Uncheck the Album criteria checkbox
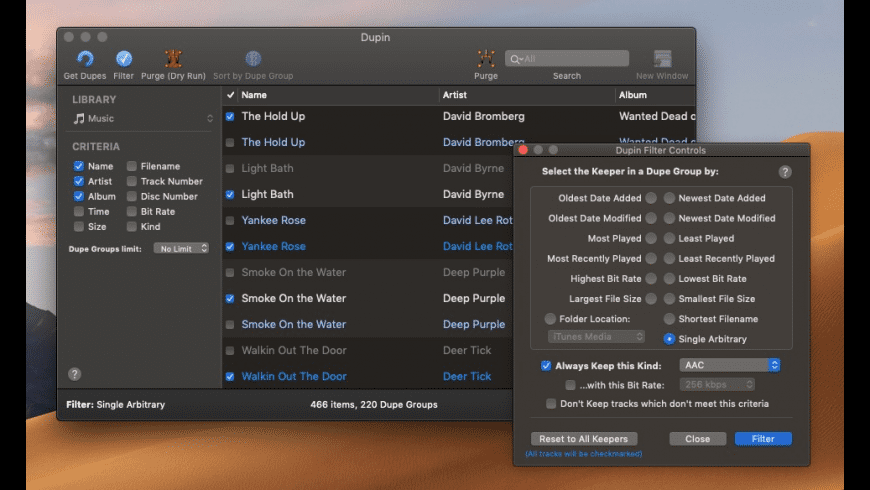Screen dimensions: 870x490 [x=79, y=197]
